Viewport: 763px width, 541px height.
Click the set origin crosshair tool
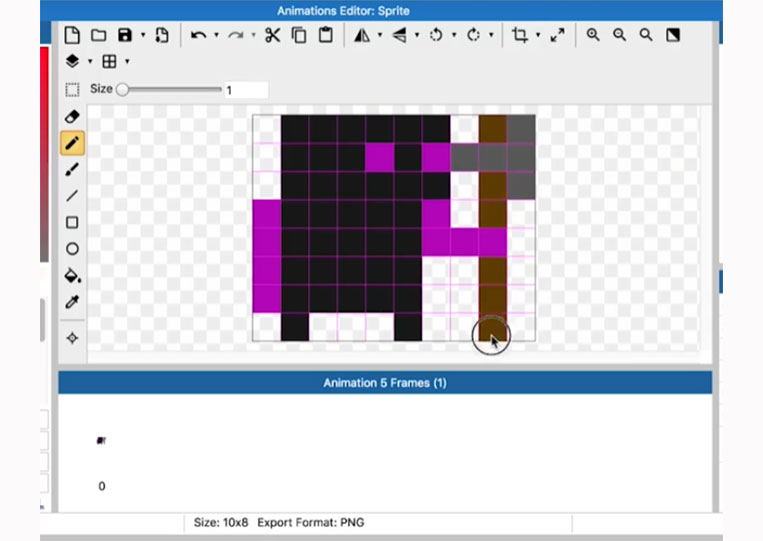point(72,338)
